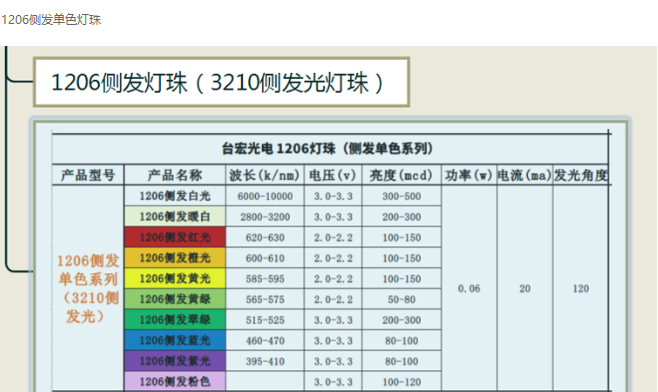Click the 电流(ma) column header
The width and height of the screenshot is (658, 392).
coord(525,175)
